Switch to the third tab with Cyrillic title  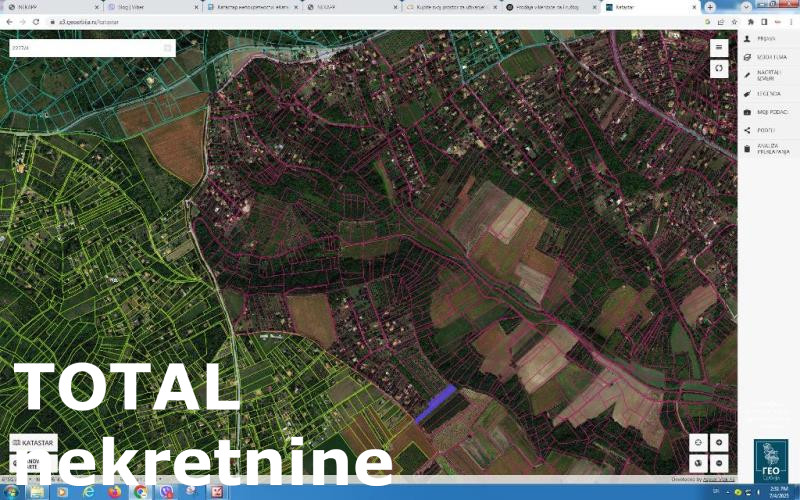pyautogui.click(x=251, y=7)
